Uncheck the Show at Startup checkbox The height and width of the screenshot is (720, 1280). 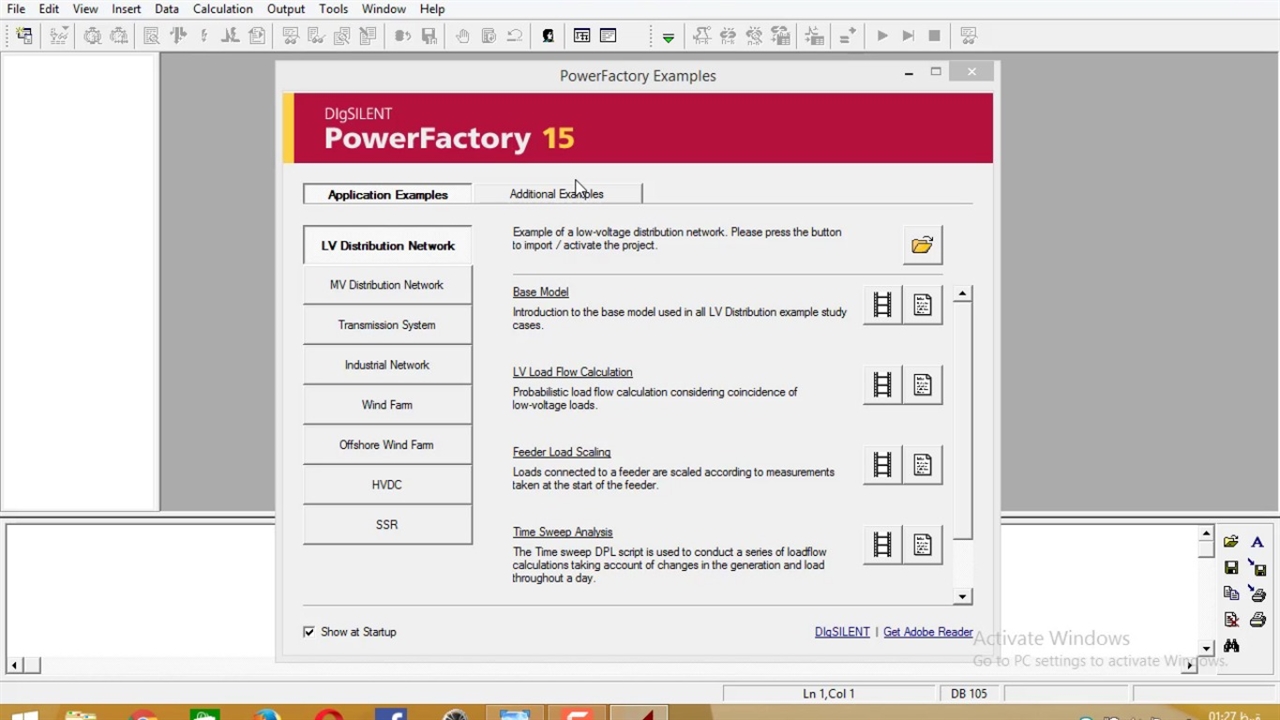tap(309, 632)
